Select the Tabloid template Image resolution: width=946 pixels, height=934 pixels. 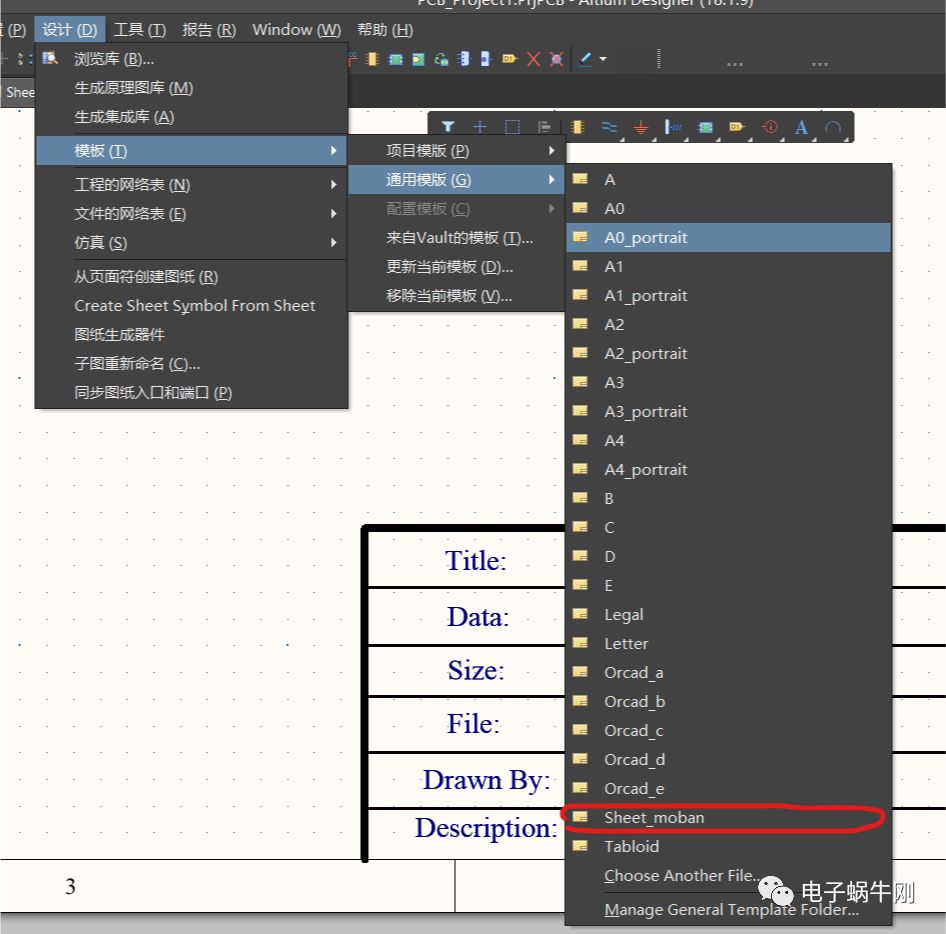pyautogui.click(x=728, y=847)
